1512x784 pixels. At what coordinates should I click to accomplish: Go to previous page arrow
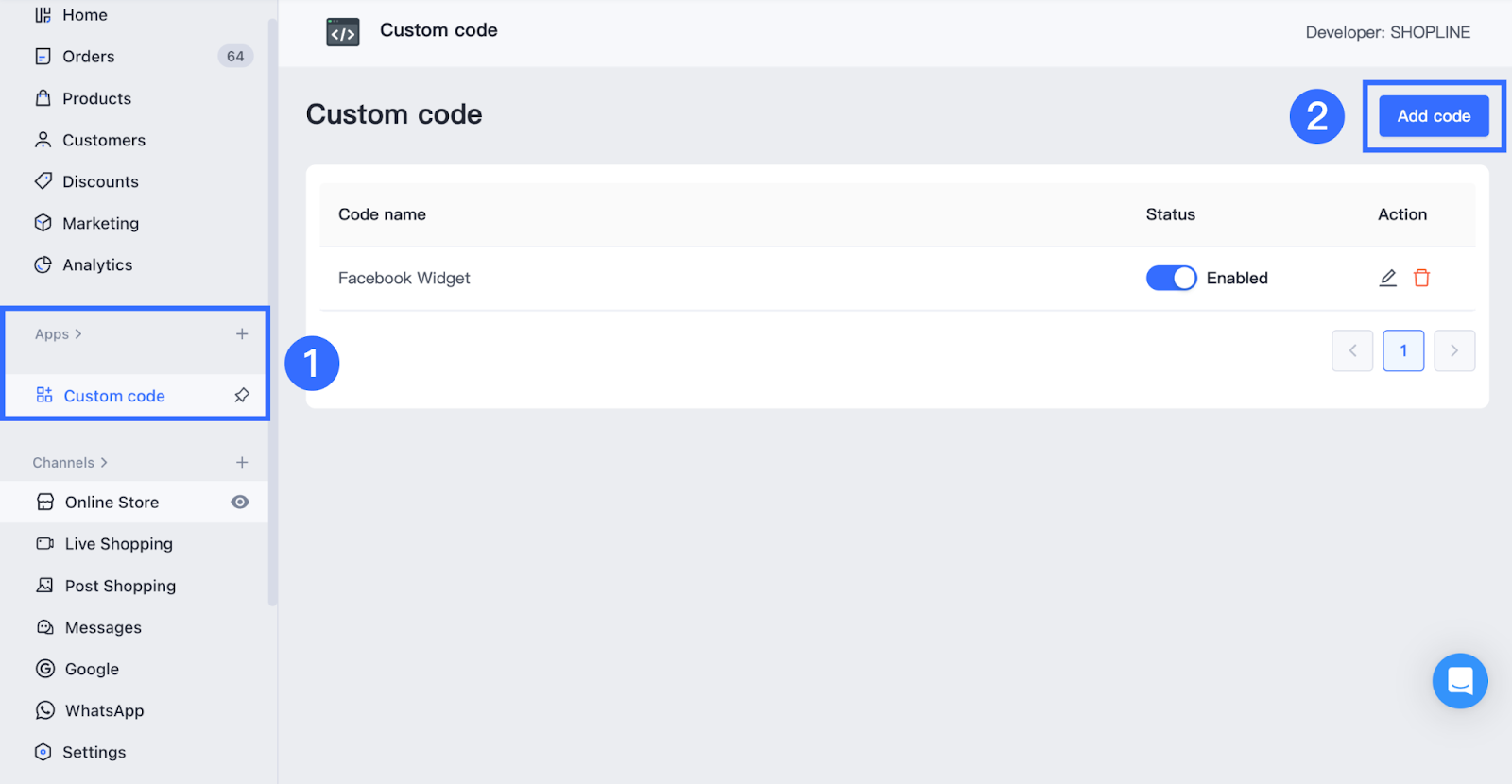(x=1352, y=350)
